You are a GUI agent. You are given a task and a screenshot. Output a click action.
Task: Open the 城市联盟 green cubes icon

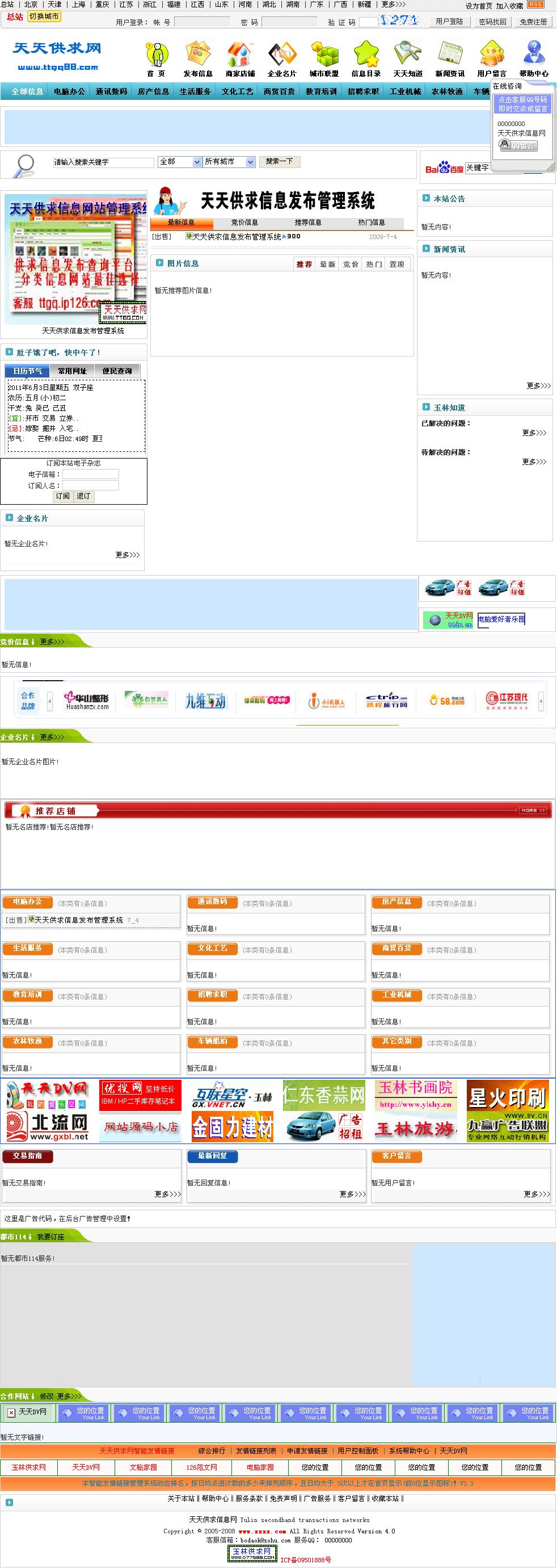[323, 54]
